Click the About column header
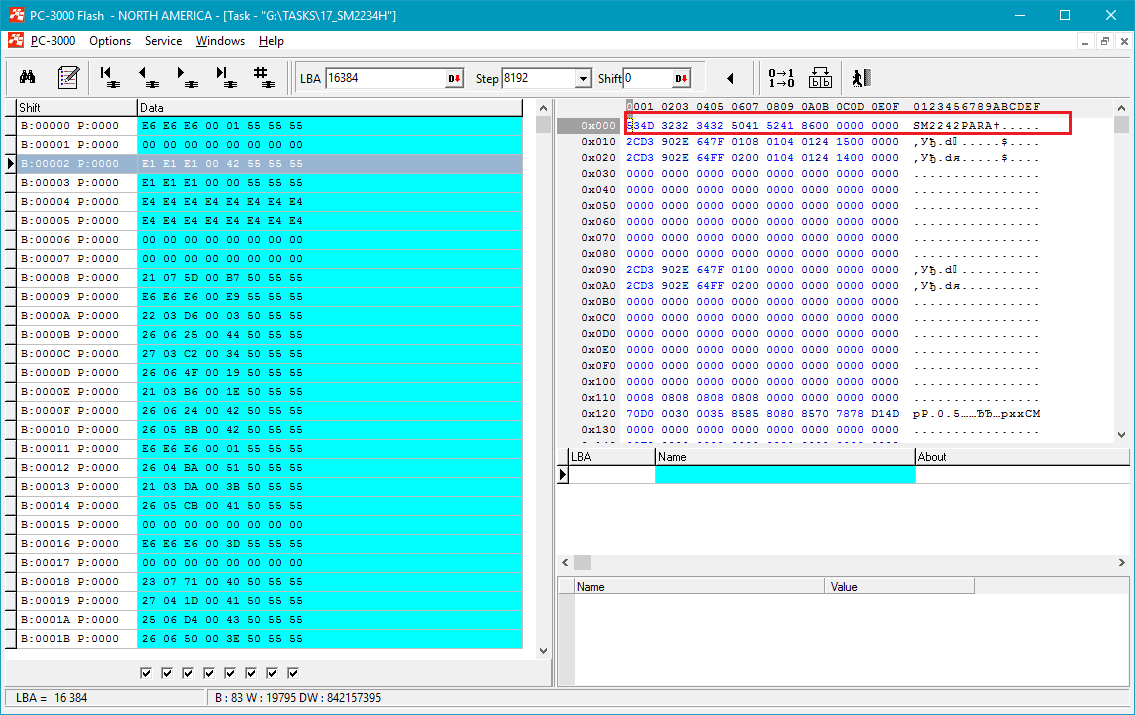The image size is (1135, 715). click(x=1022, y=457)
